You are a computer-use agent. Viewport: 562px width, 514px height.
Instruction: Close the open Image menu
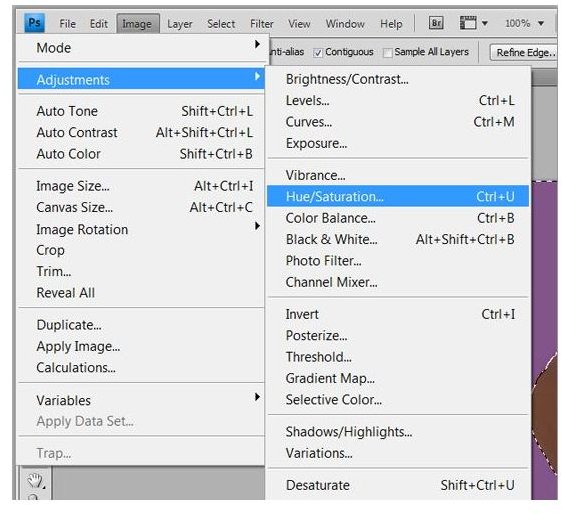pos(138,24)
